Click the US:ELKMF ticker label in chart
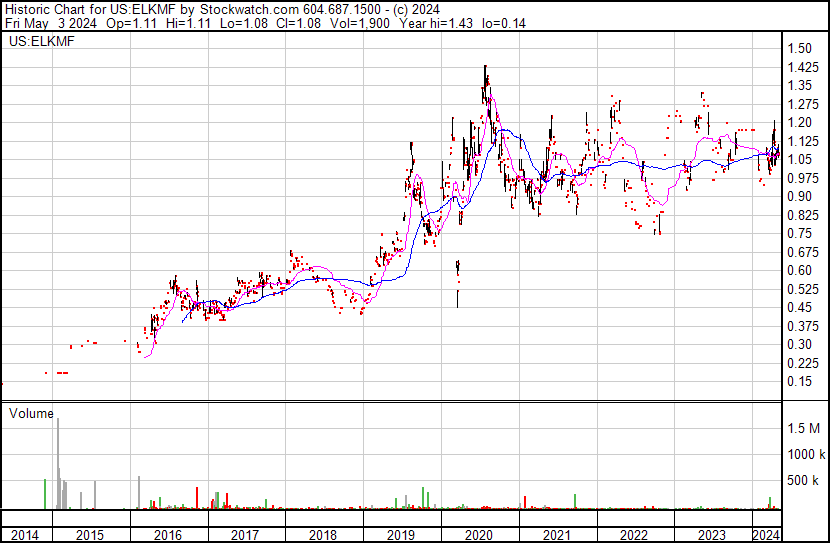The height and width of the screenshot is (543, 830). tap(42, 41)
